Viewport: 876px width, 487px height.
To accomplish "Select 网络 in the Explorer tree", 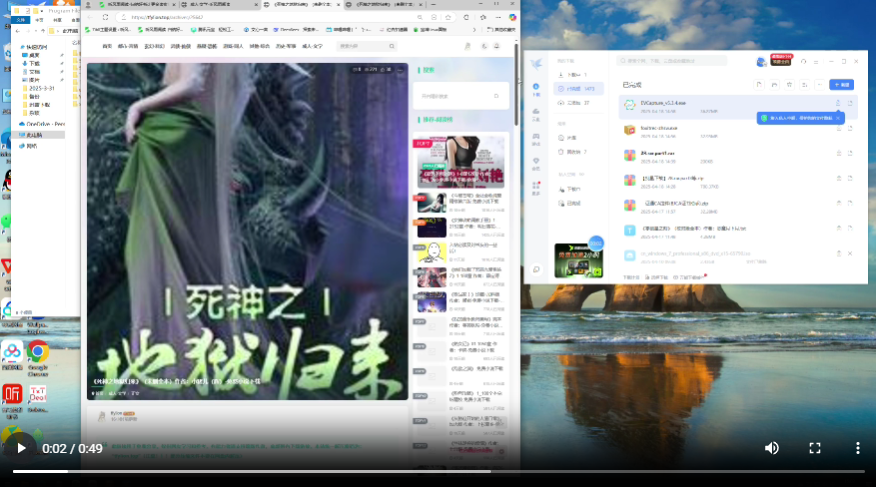I will point(32,146).
